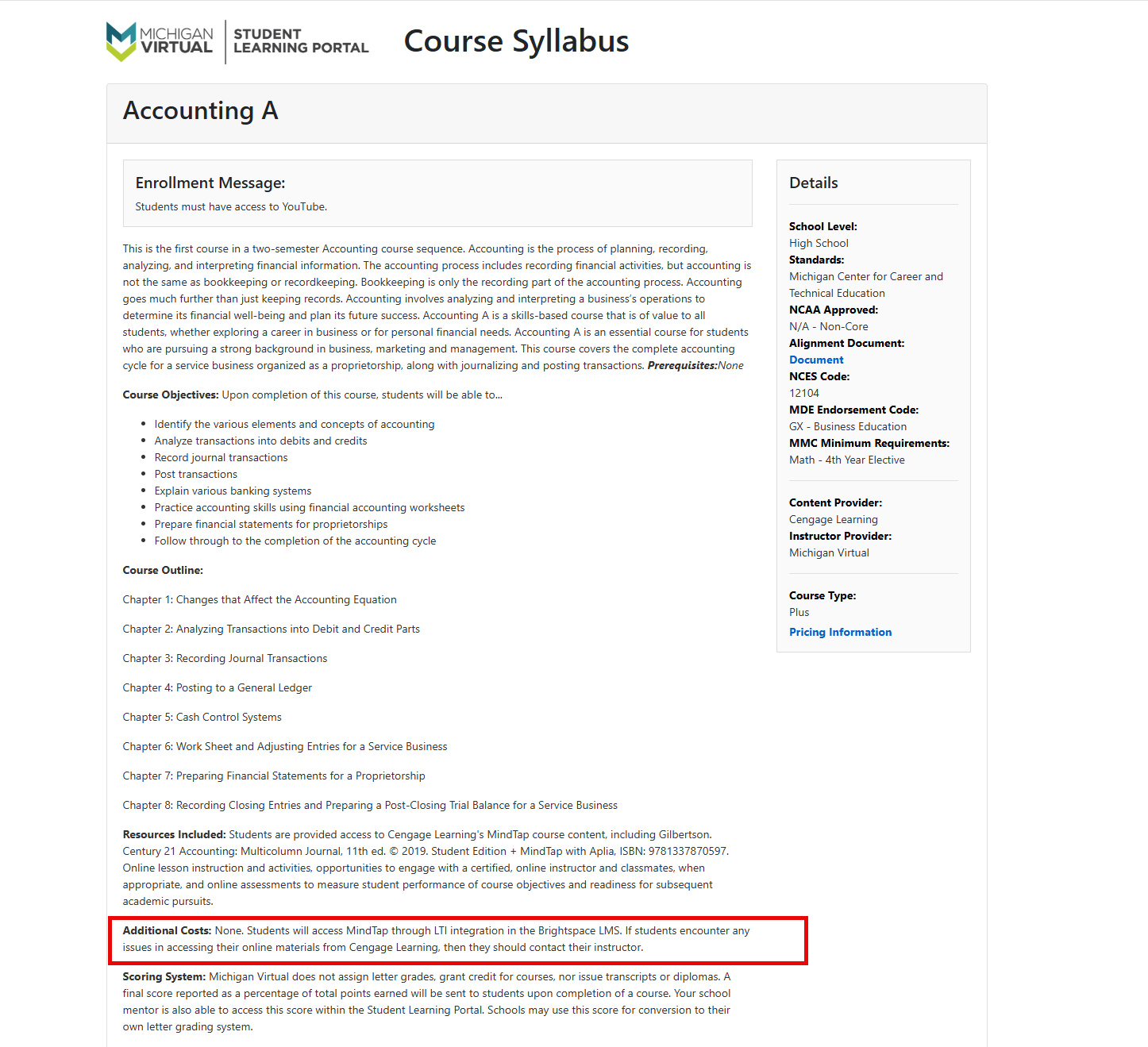Click the Michigan Virtual logo icon
Viewport: 1148px width, 1047px height.
[121, 41]
